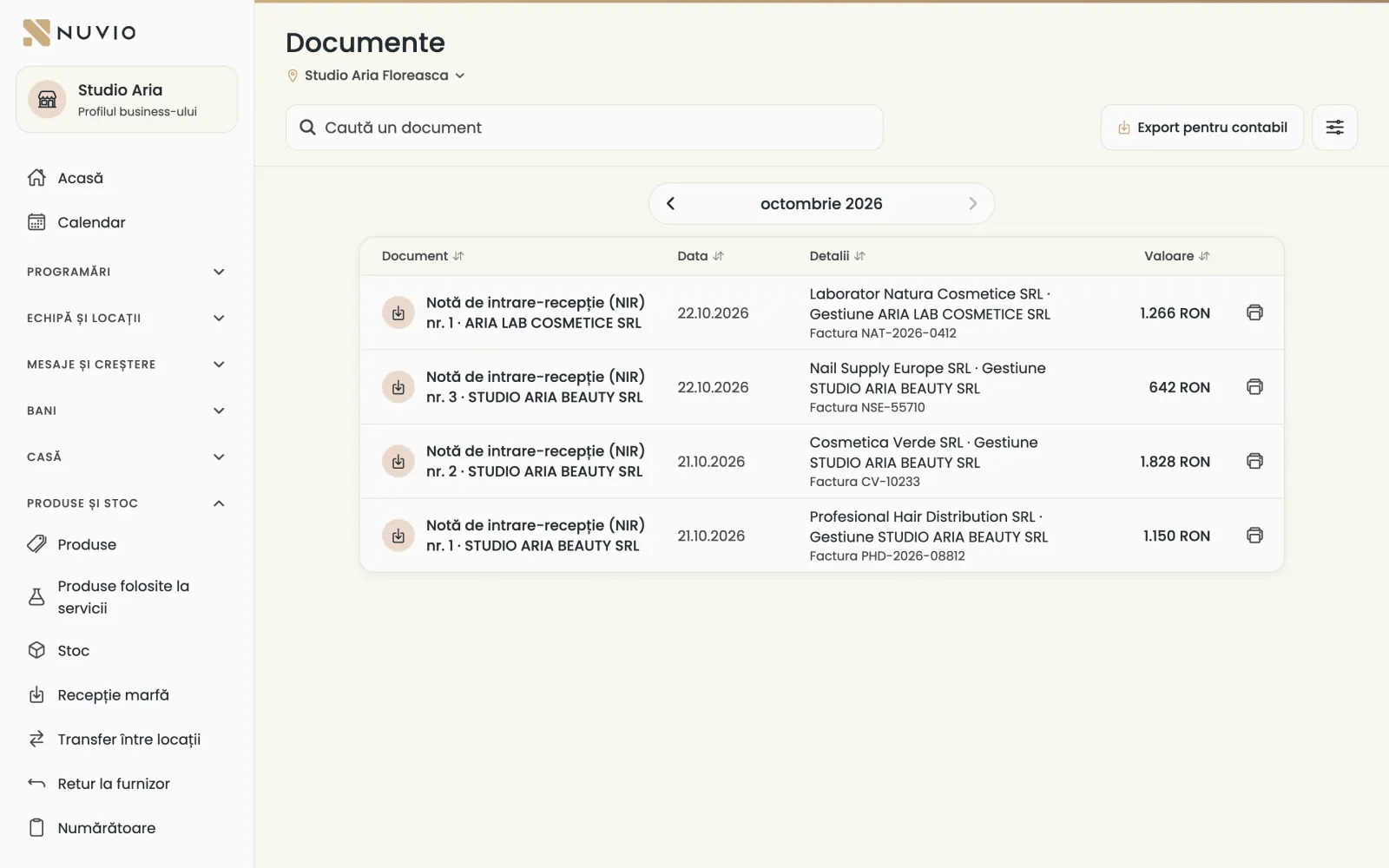
Task: Open Transfer între locații
Action: (127, 740)
